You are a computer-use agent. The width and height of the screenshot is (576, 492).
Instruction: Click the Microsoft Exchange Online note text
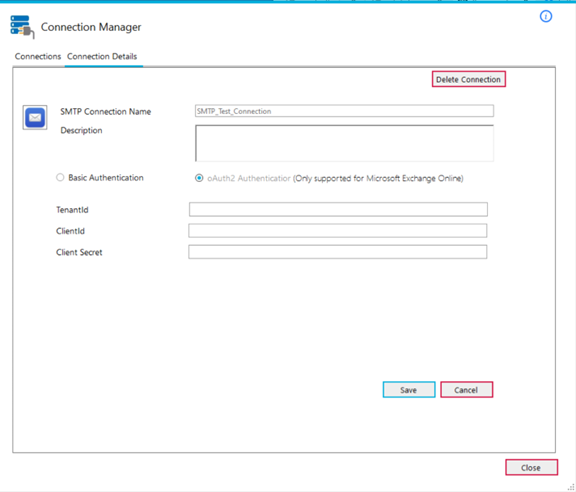tap(378, 179)
